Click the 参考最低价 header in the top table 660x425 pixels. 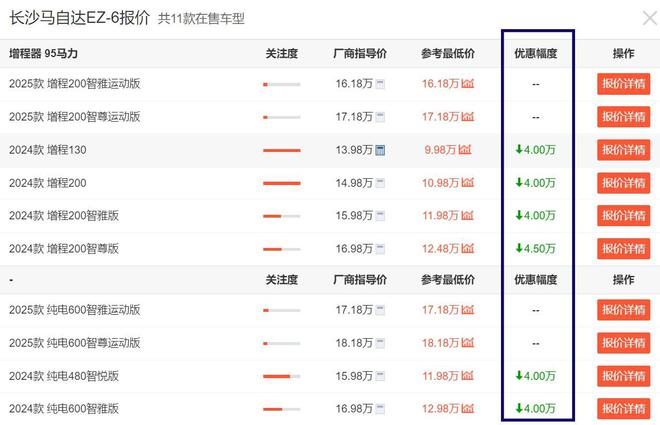point(447,53)
